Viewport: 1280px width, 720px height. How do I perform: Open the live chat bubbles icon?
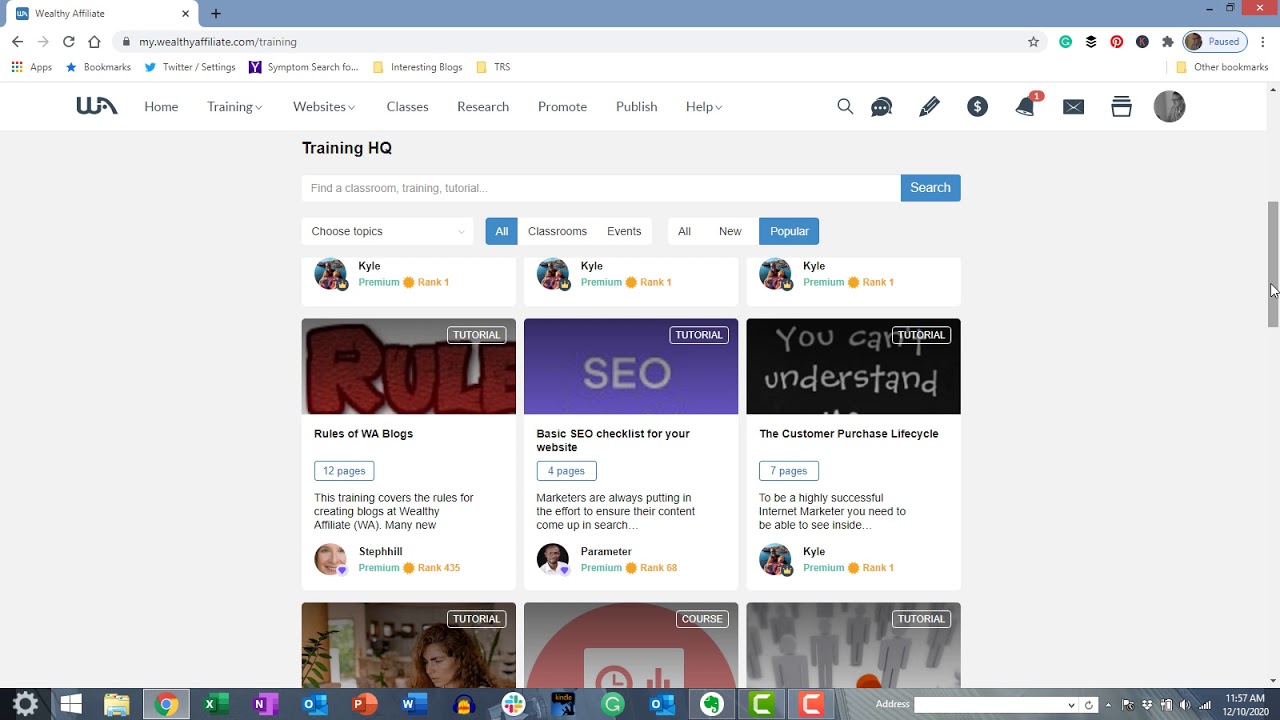(x=881, y=107)
